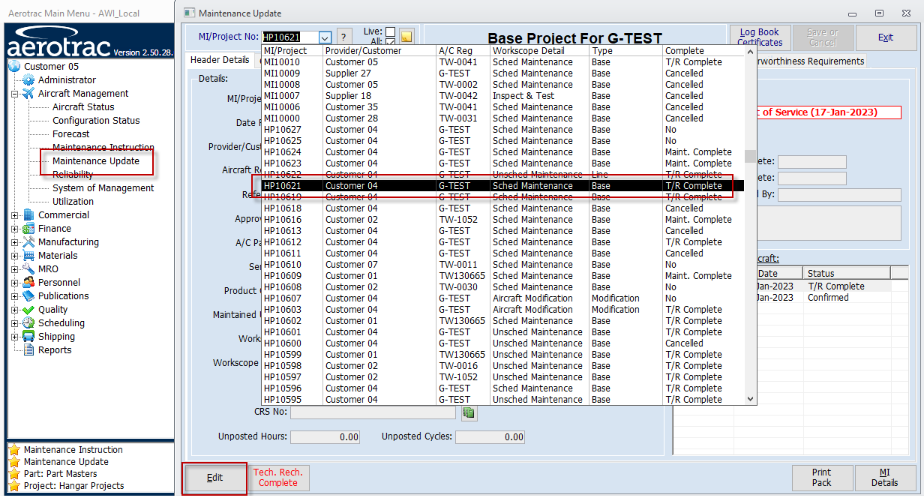Click the green spreadsheet icon beside CRS No

(x=468, y=412)
